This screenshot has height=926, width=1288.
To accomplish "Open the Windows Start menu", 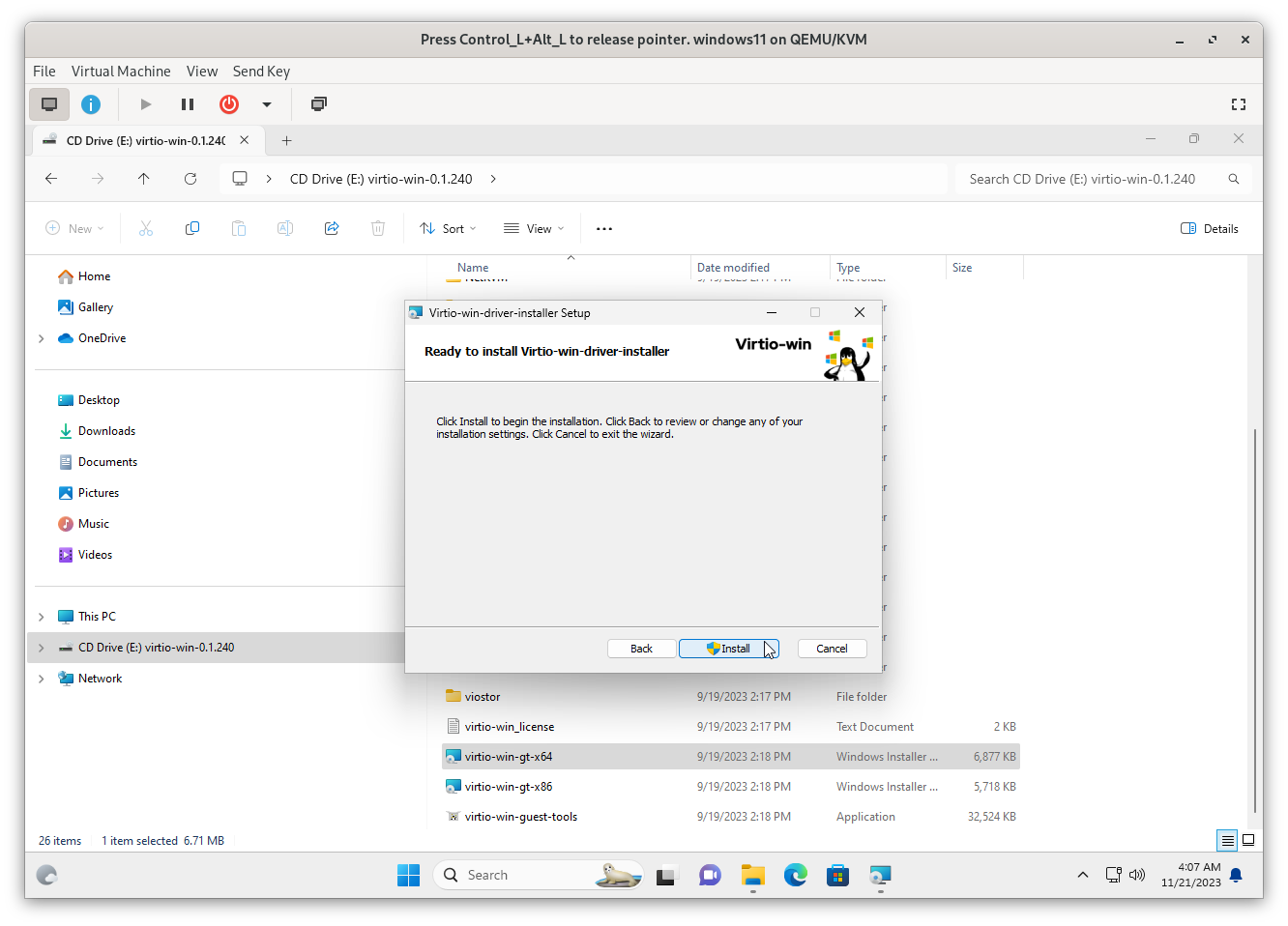I will pos(409,875).
